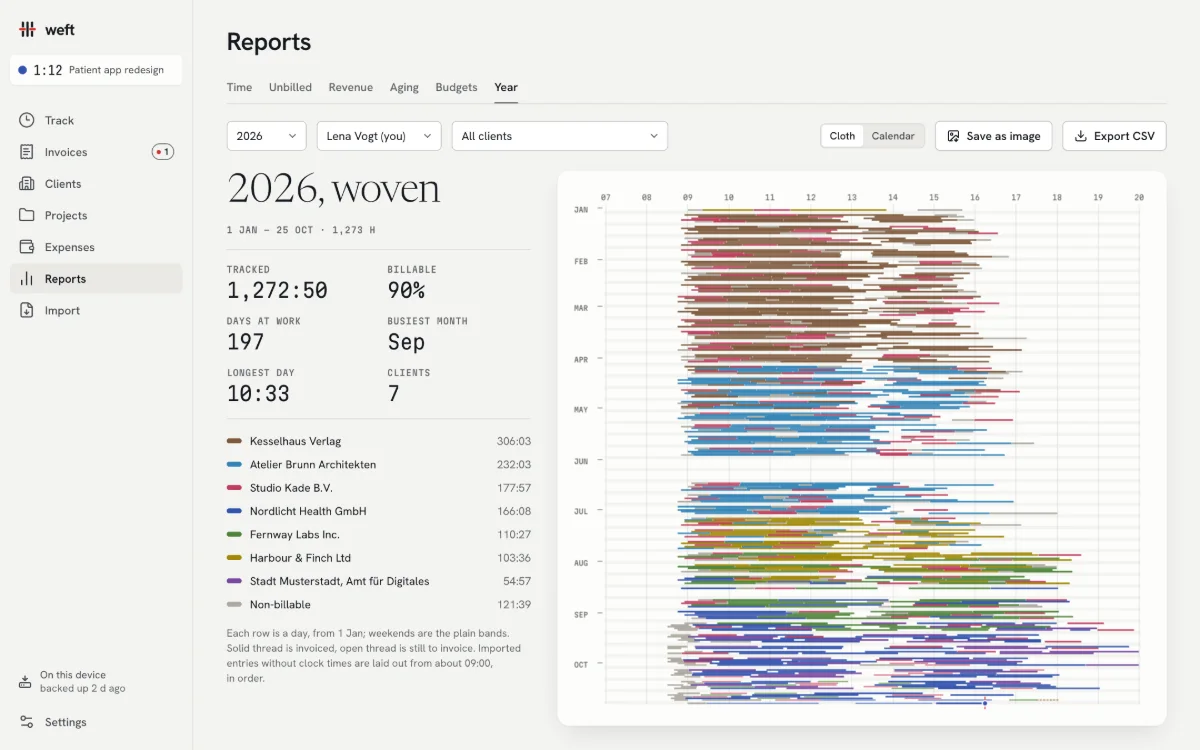The width and height of the screenshot is (1200, 750).
Task: Click the Studio Kade B.V. pink swatch
Action: click(x=234, y=488)
